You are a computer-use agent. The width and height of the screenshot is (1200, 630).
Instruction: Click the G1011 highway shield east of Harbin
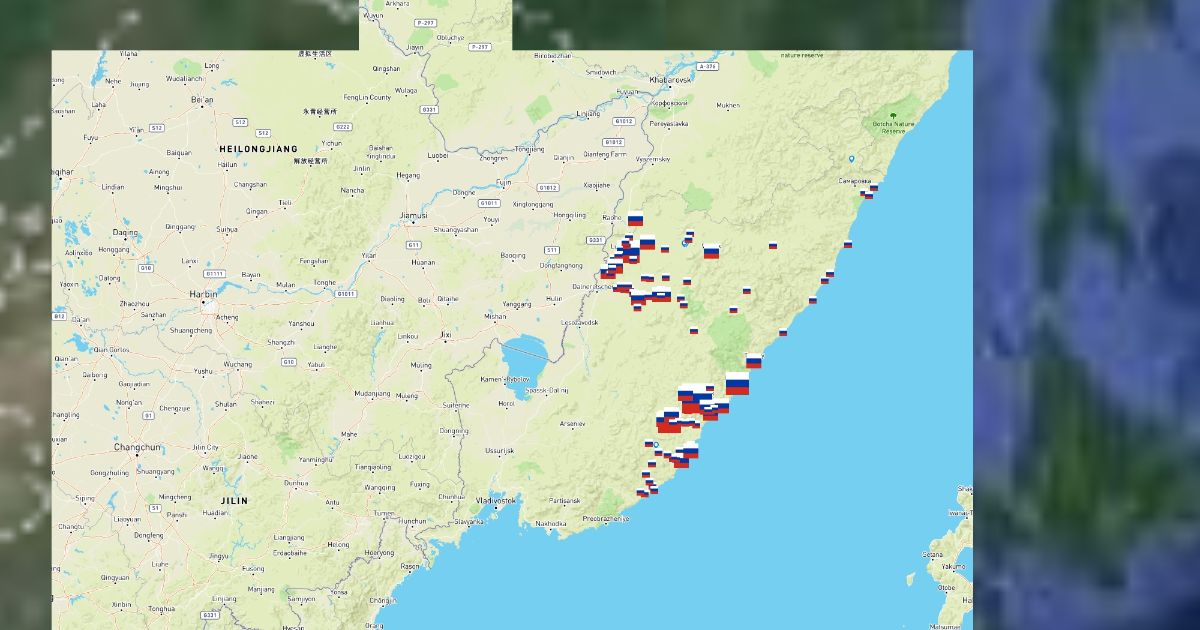tap(346, 293)
